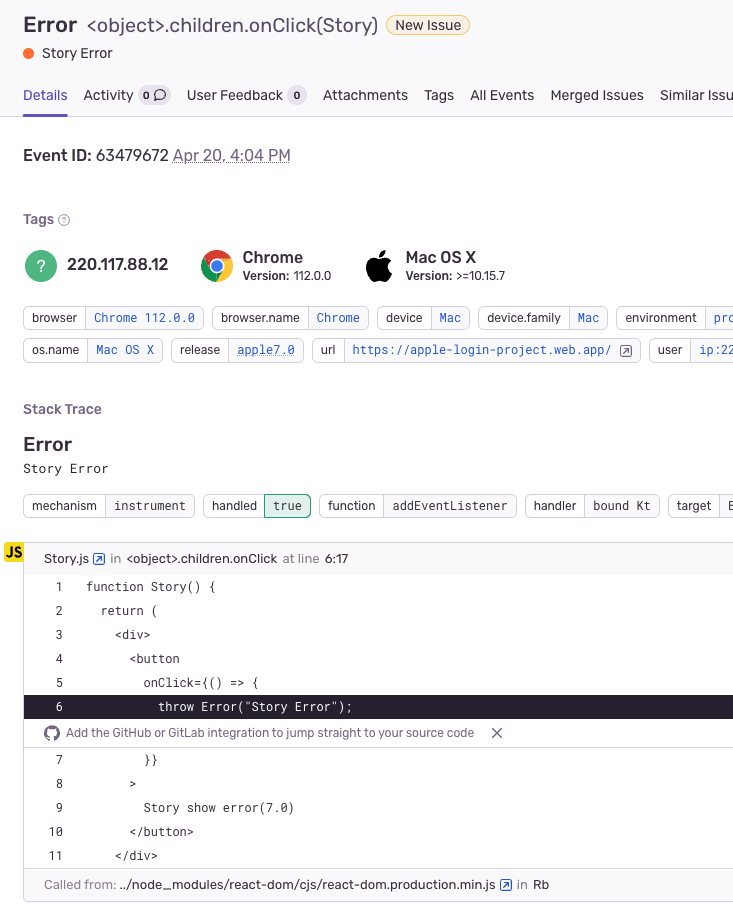This screenshot has height=922, width=733.
Task: Click the Stack Trace heading
Action: click(x=62, y=409)
